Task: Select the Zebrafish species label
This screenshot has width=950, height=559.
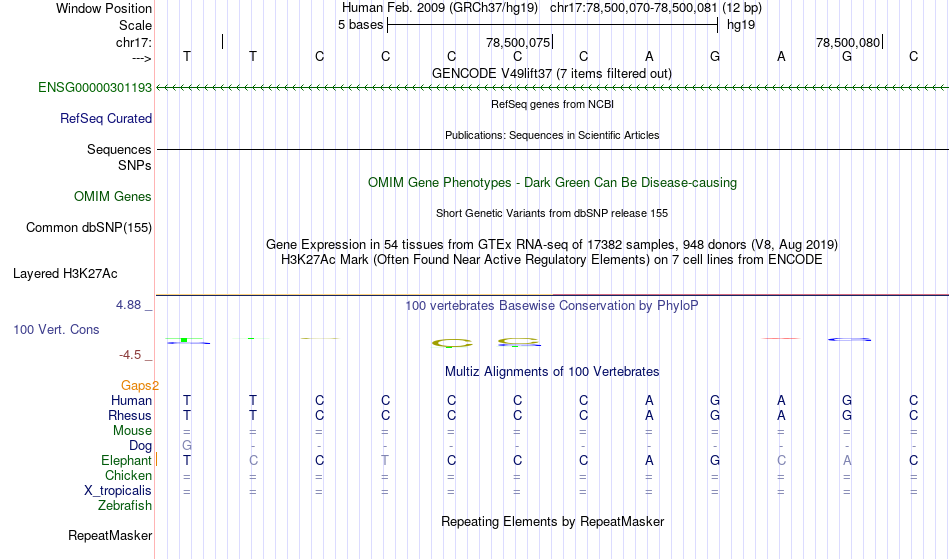Action: click(x=125, y=505)
